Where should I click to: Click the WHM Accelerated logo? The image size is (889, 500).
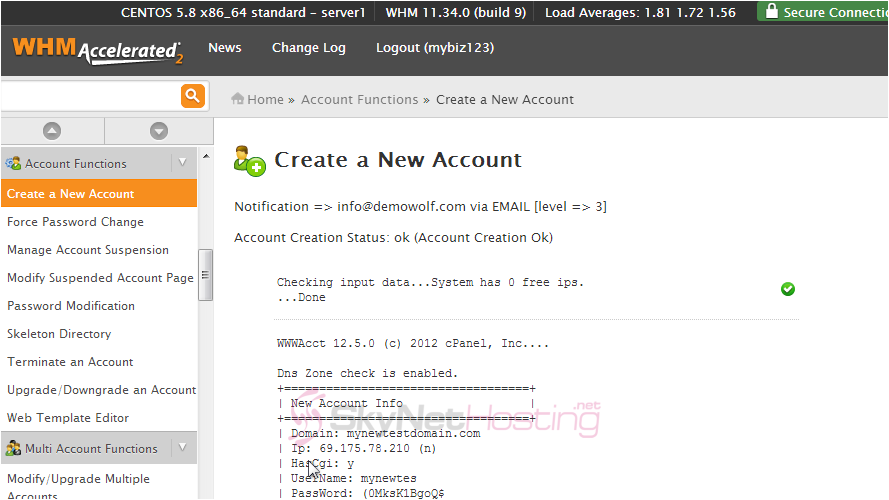(98, 50)
